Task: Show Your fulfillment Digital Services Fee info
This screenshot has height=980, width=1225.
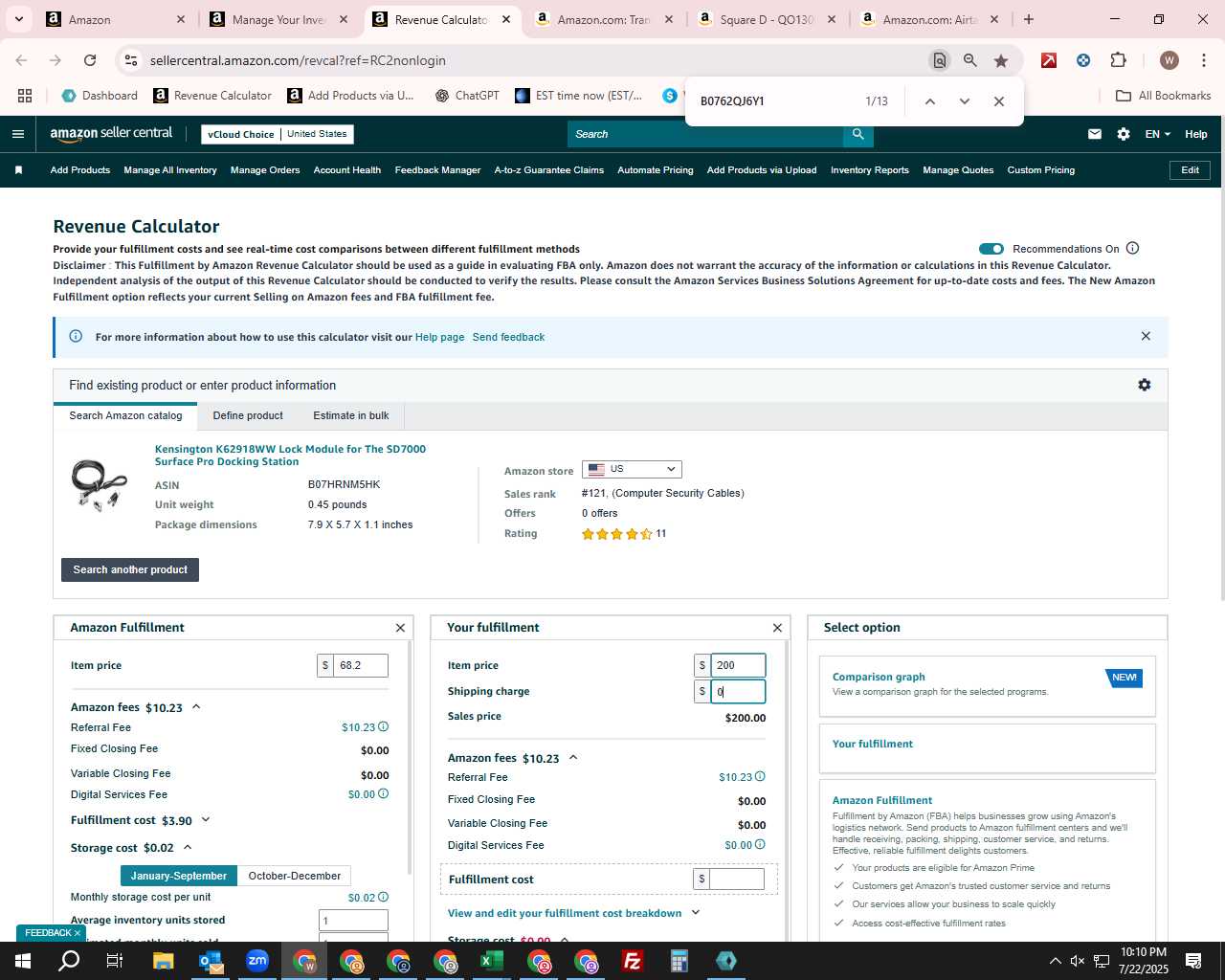Action: coord(761,845)
